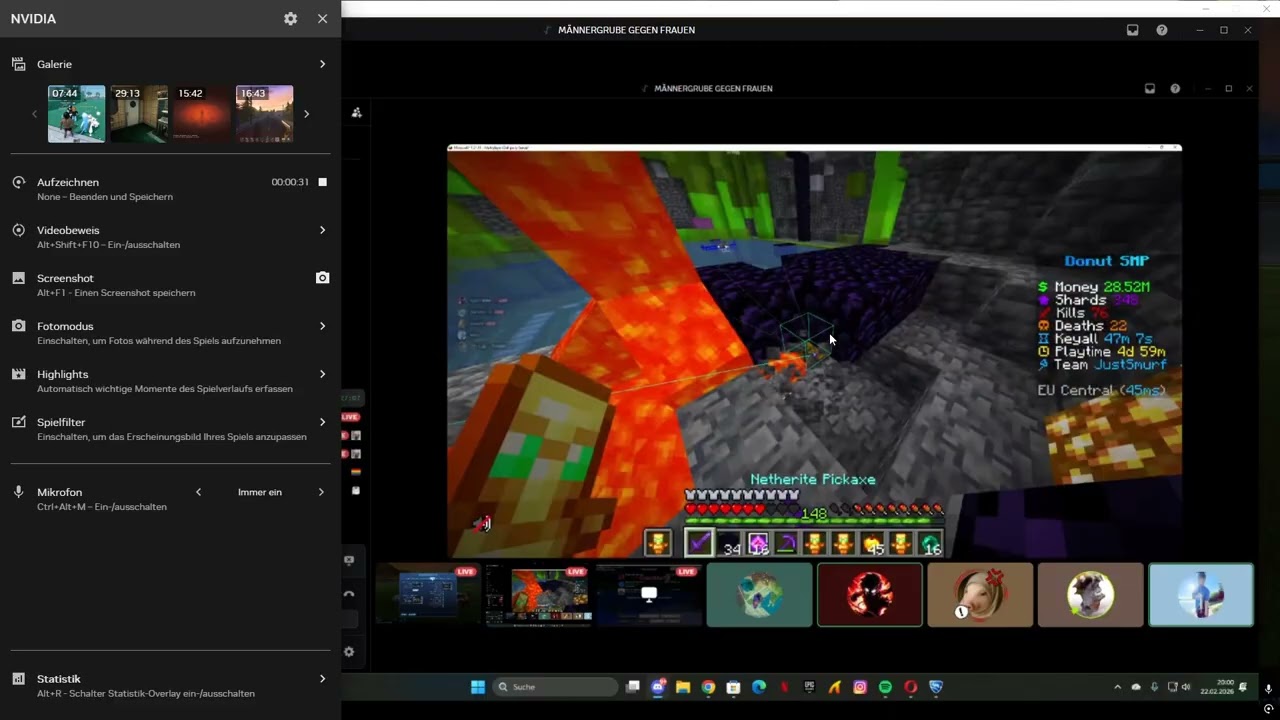Open Discord from the taskbar
The image size is (1280, 720).
click(x=658, y=687)
